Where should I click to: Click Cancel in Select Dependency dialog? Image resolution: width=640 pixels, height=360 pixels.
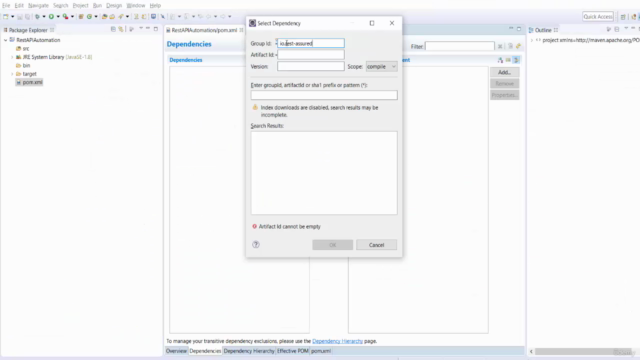pyautogui.click(x=376, y=245)
